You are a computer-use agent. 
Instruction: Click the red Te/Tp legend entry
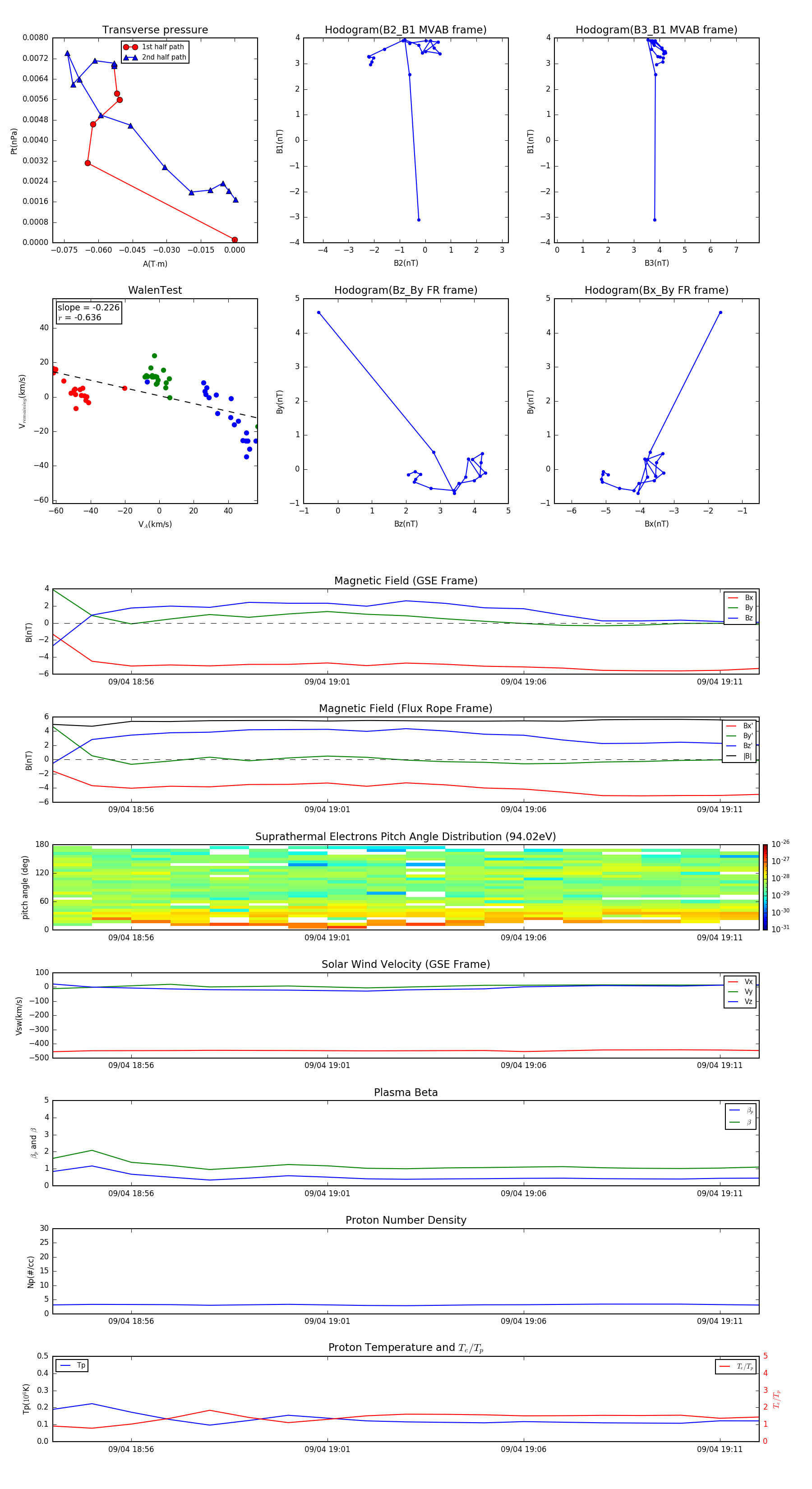pos(736,1366)
